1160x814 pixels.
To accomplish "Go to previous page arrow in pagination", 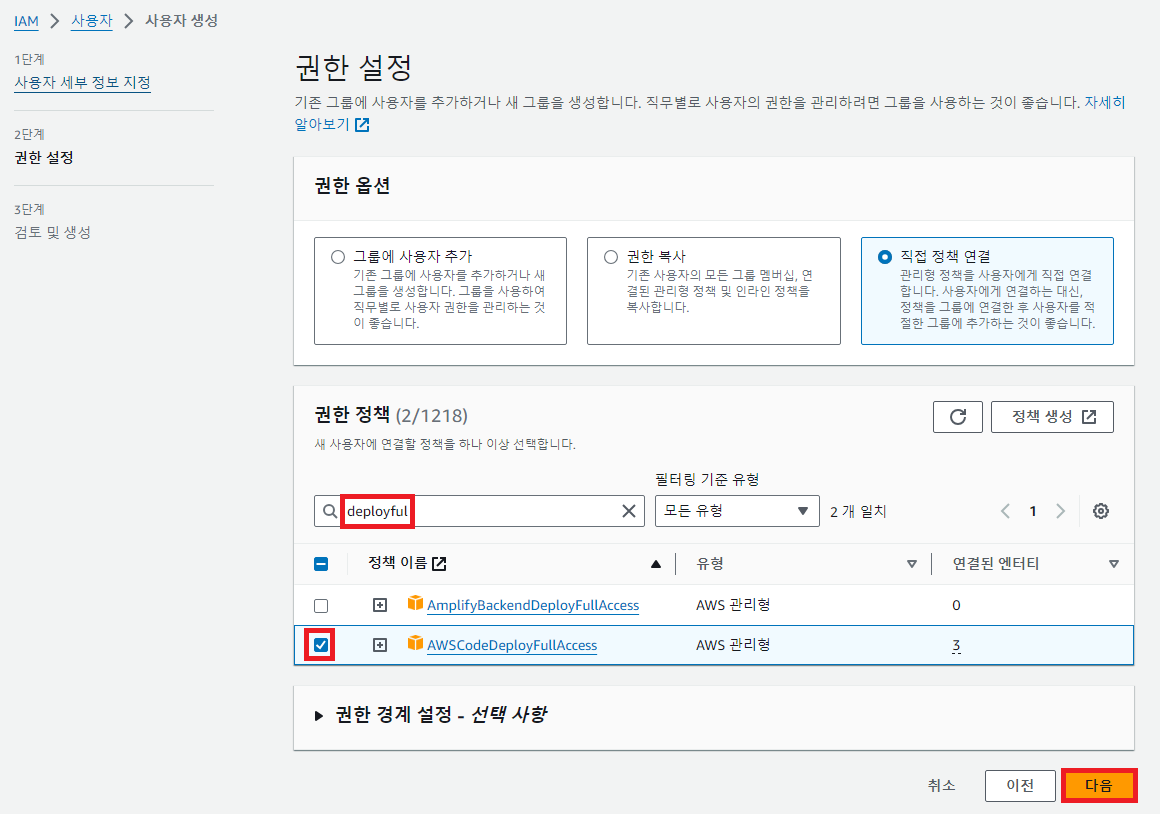I will [1005, 511].
